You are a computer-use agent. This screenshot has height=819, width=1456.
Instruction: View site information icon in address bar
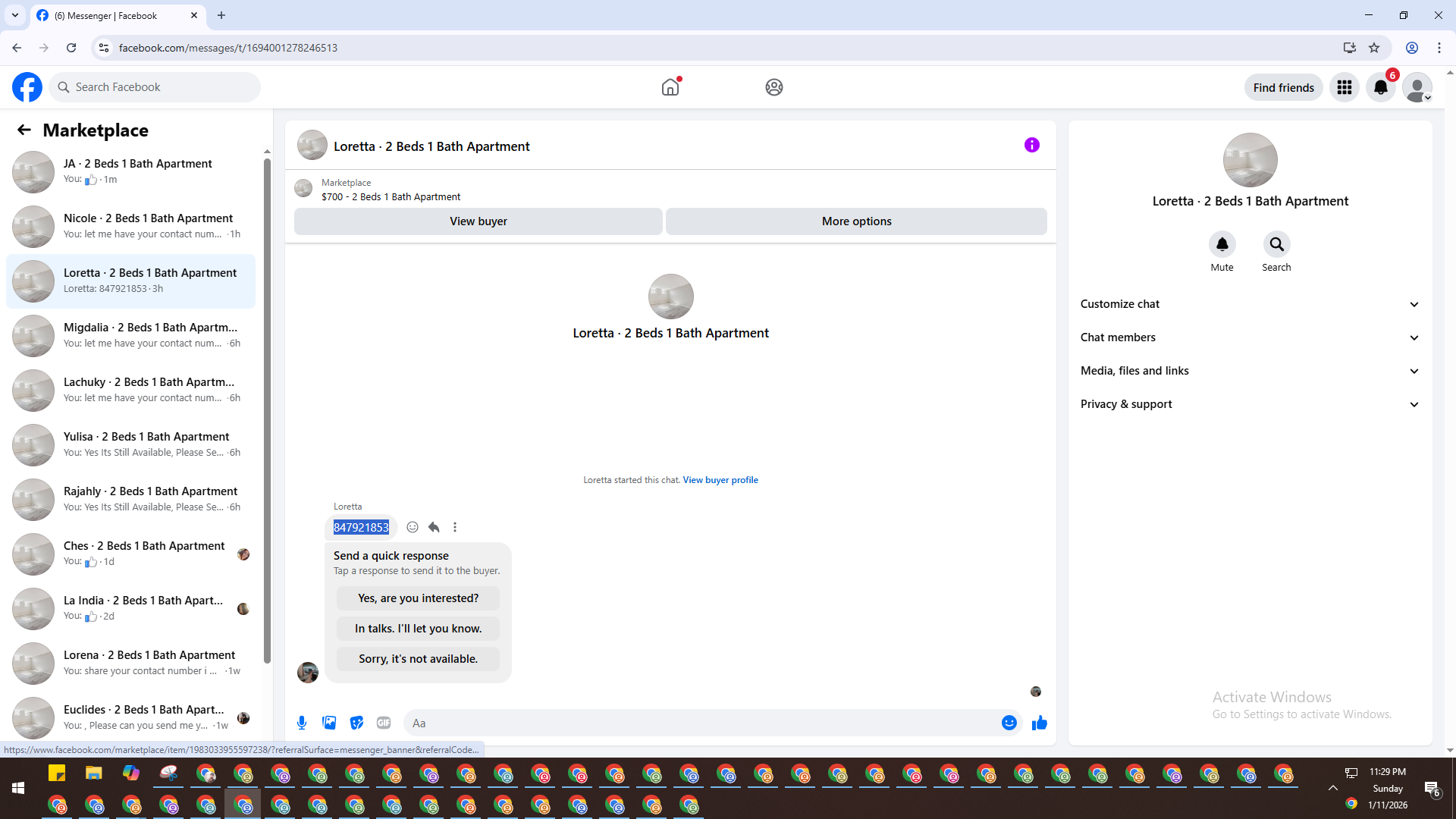click(x=104, y=48)
